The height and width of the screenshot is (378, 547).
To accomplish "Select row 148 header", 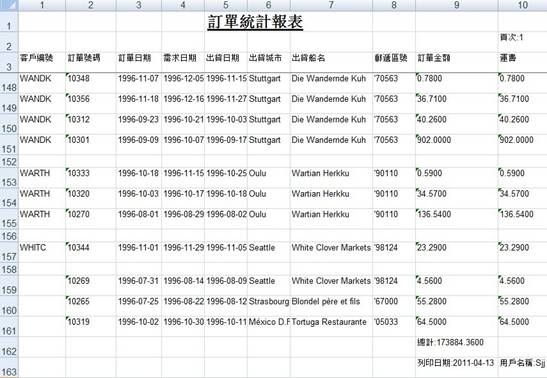I will pyautogui.click(x=9, y=83).
